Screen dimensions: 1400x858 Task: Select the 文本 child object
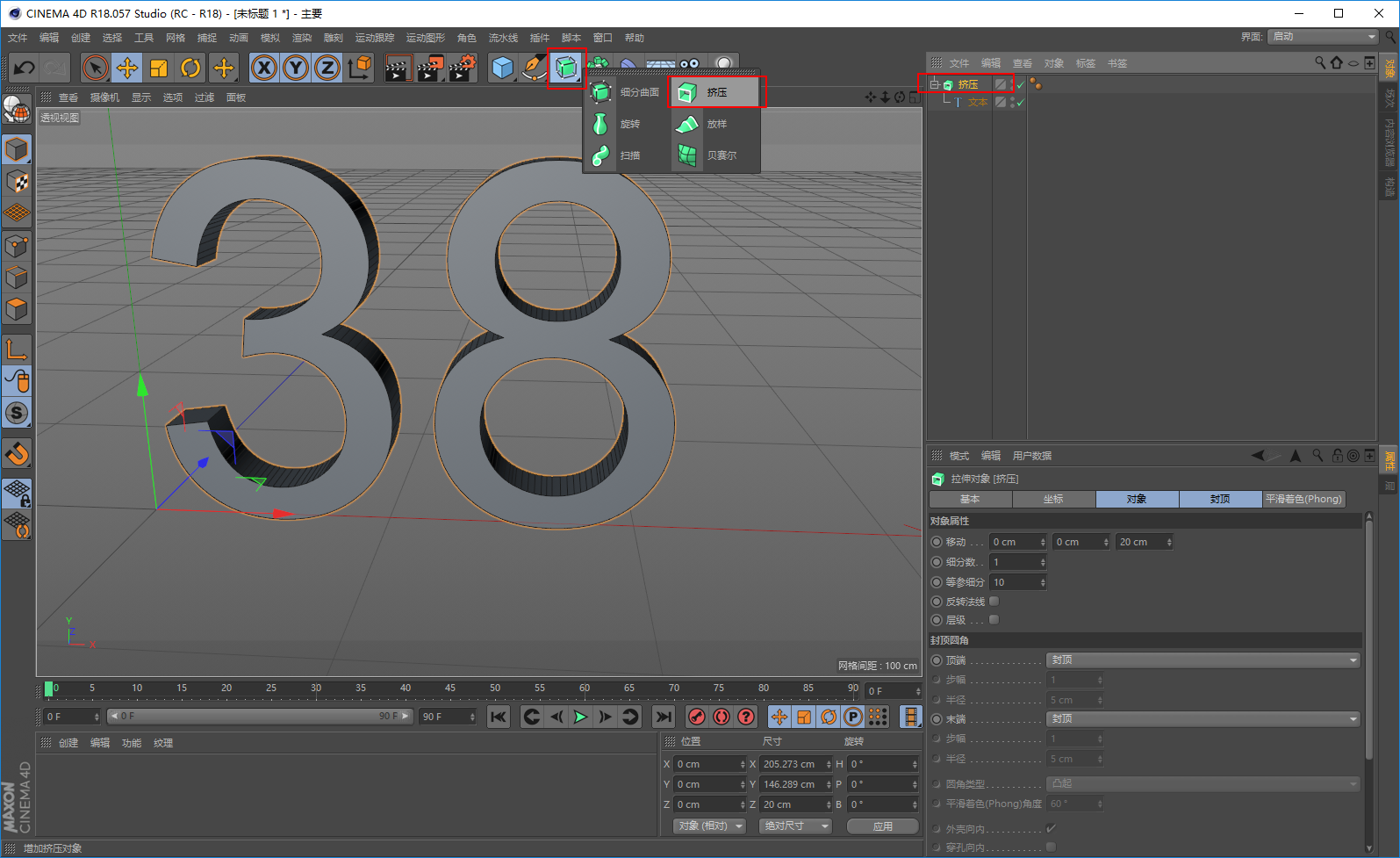(x=978, y=103)
